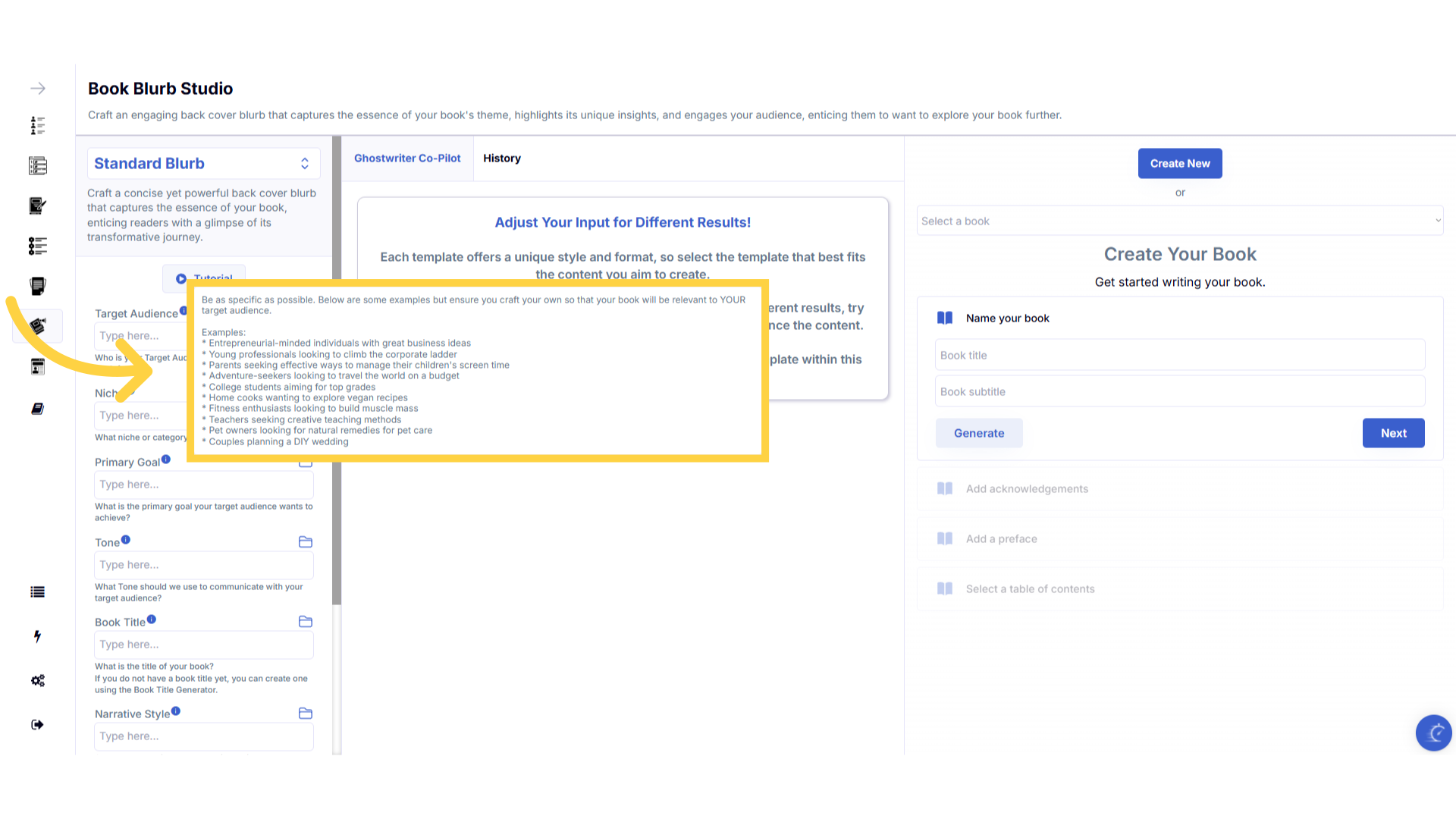
Task: Select the Ghostwriter Co-Pilot tab
Action: point(407,158)
